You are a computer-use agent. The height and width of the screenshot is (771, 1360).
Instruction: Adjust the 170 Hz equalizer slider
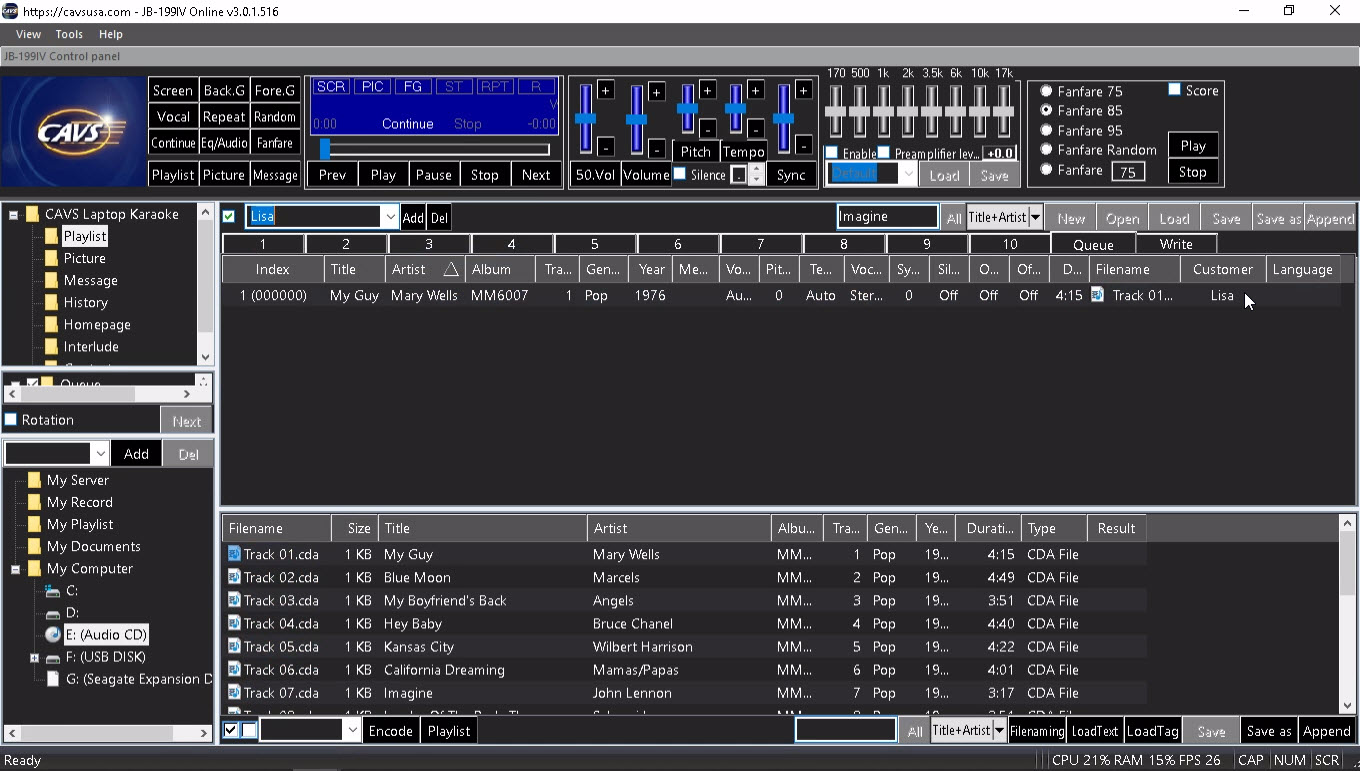pyautogui.click(x=836, y=111)
